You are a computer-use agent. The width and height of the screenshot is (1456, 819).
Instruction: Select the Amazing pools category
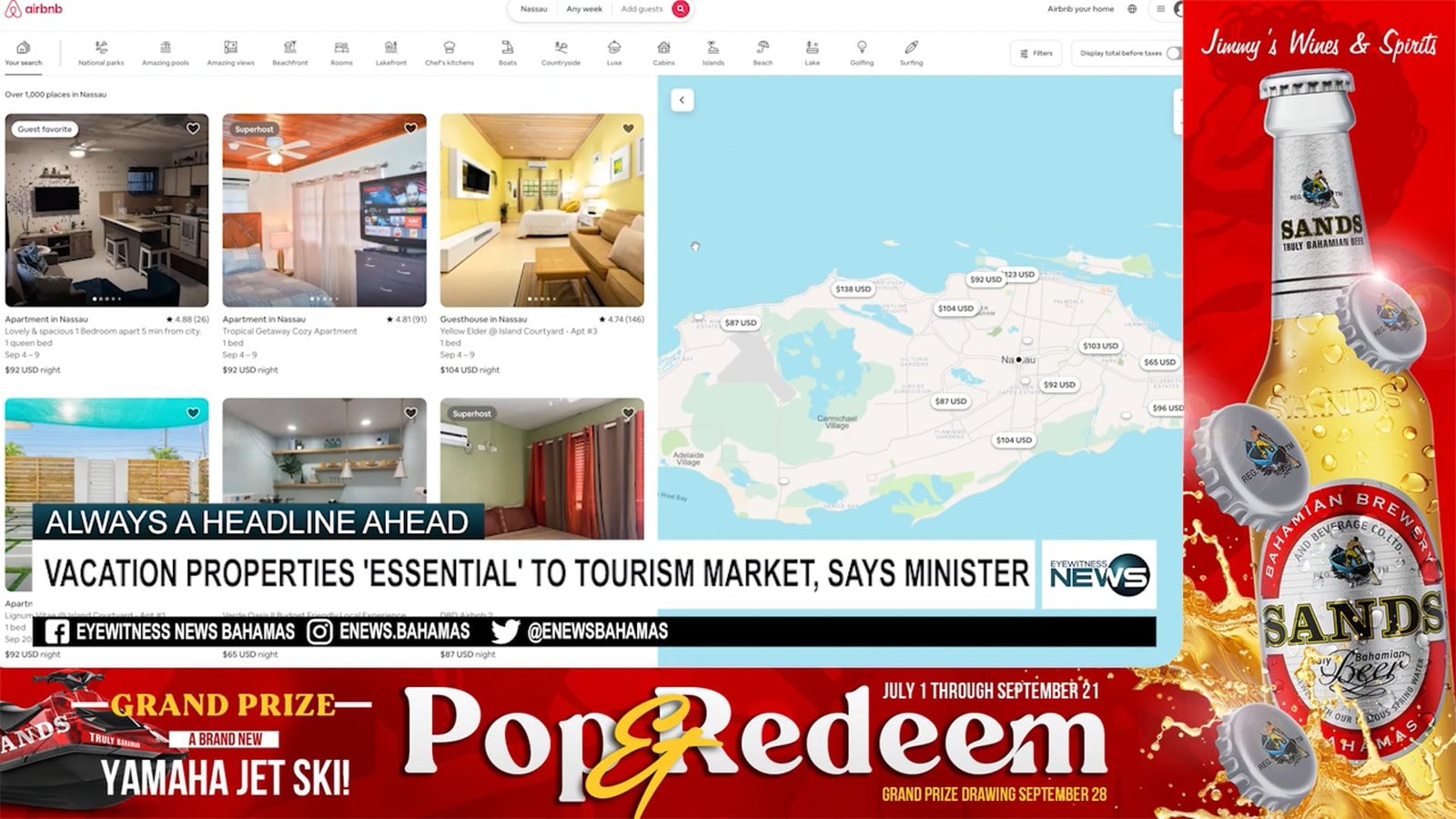pyautogui.click(x=166, y=54)
